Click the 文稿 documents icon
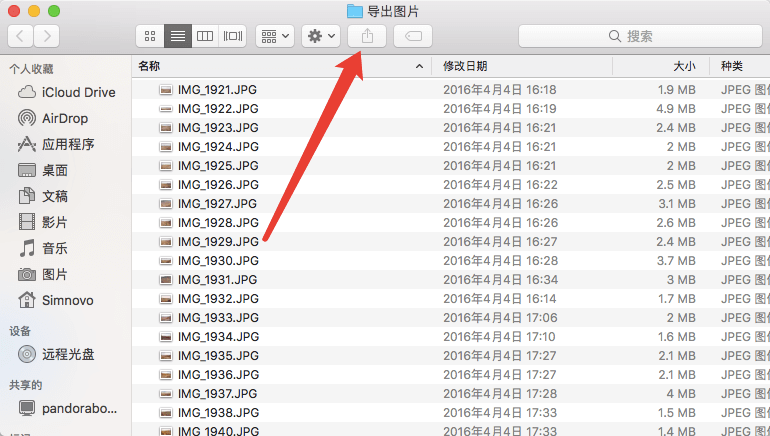Screen dimensions: 770x436 [27, 196]
